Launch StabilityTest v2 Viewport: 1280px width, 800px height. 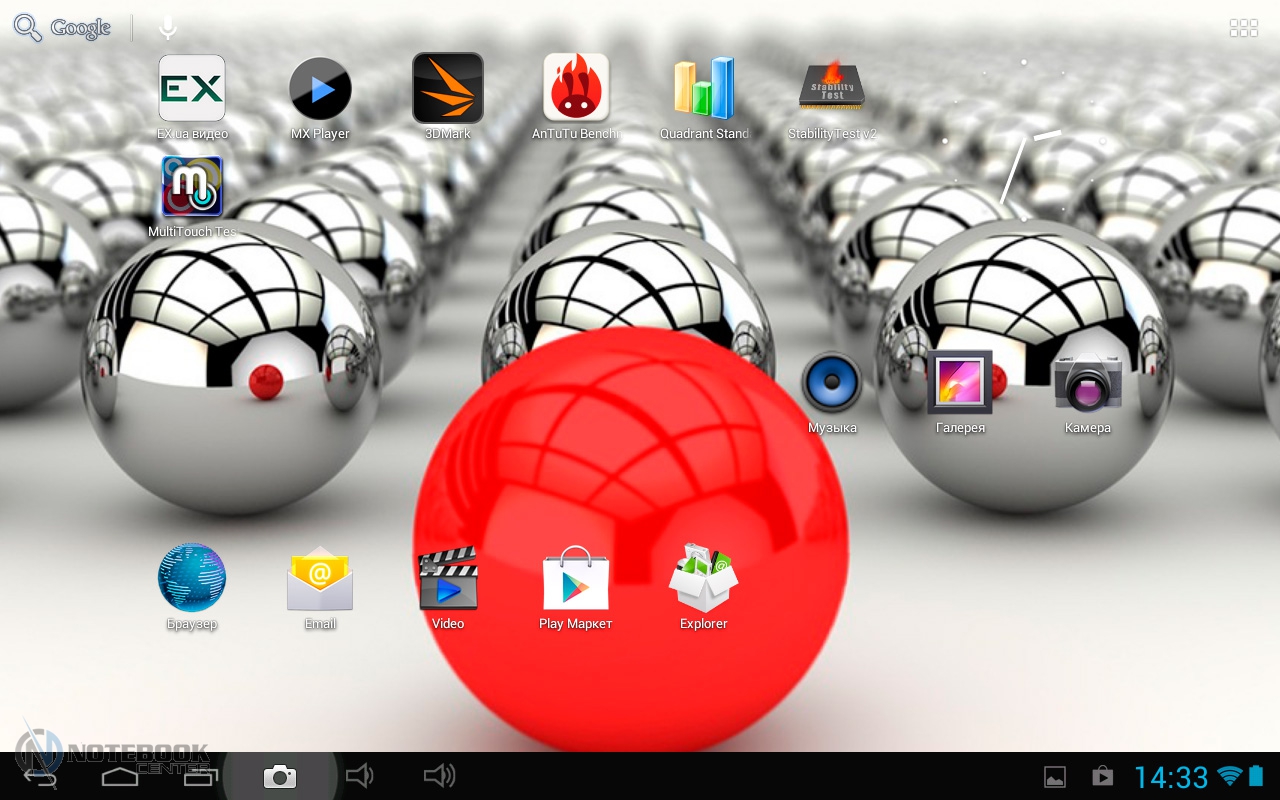832,89
